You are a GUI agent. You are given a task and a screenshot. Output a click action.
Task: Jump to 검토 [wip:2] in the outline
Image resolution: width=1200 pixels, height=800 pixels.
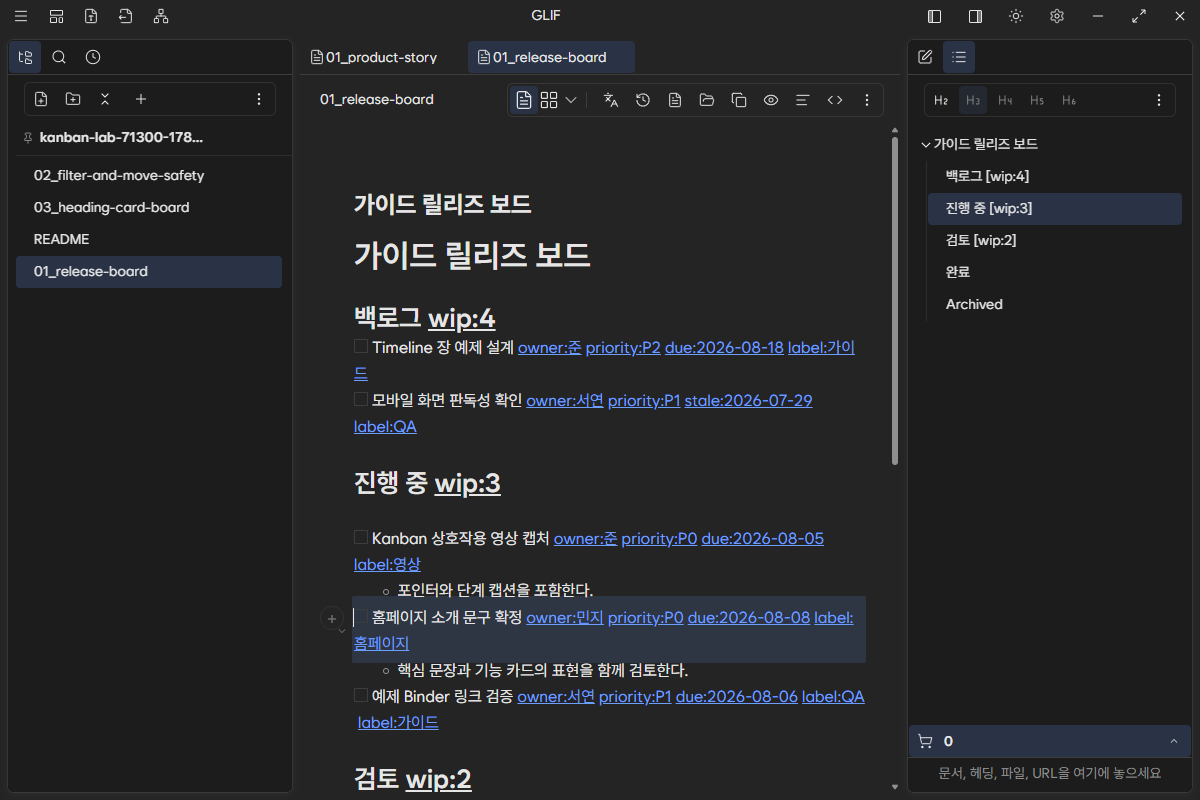(1055, 240)
